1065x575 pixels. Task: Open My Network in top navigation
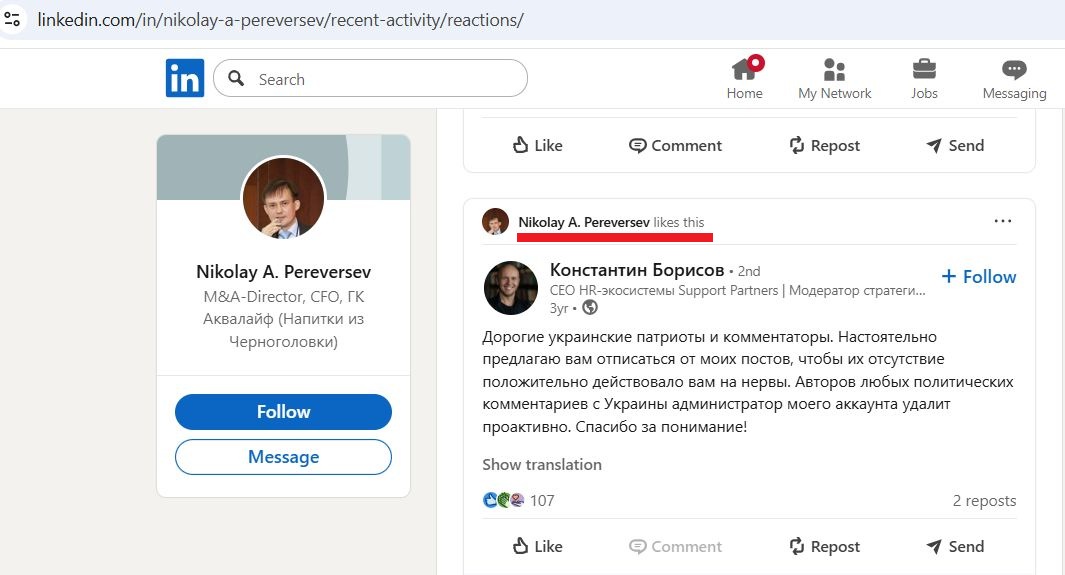coord(834,79)
